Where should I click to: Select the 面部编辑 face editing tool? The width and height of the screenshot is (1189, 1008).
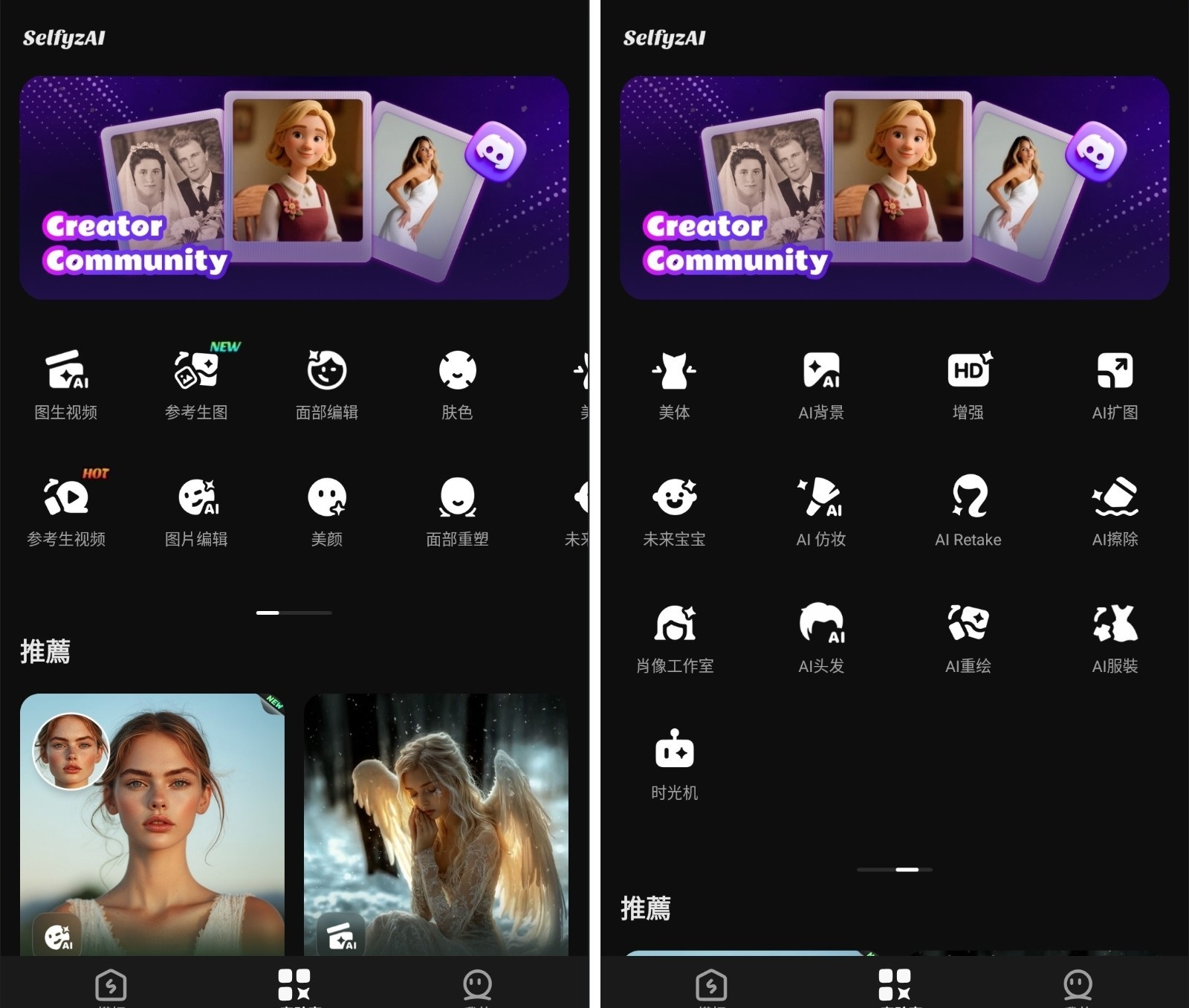[325, 387]
